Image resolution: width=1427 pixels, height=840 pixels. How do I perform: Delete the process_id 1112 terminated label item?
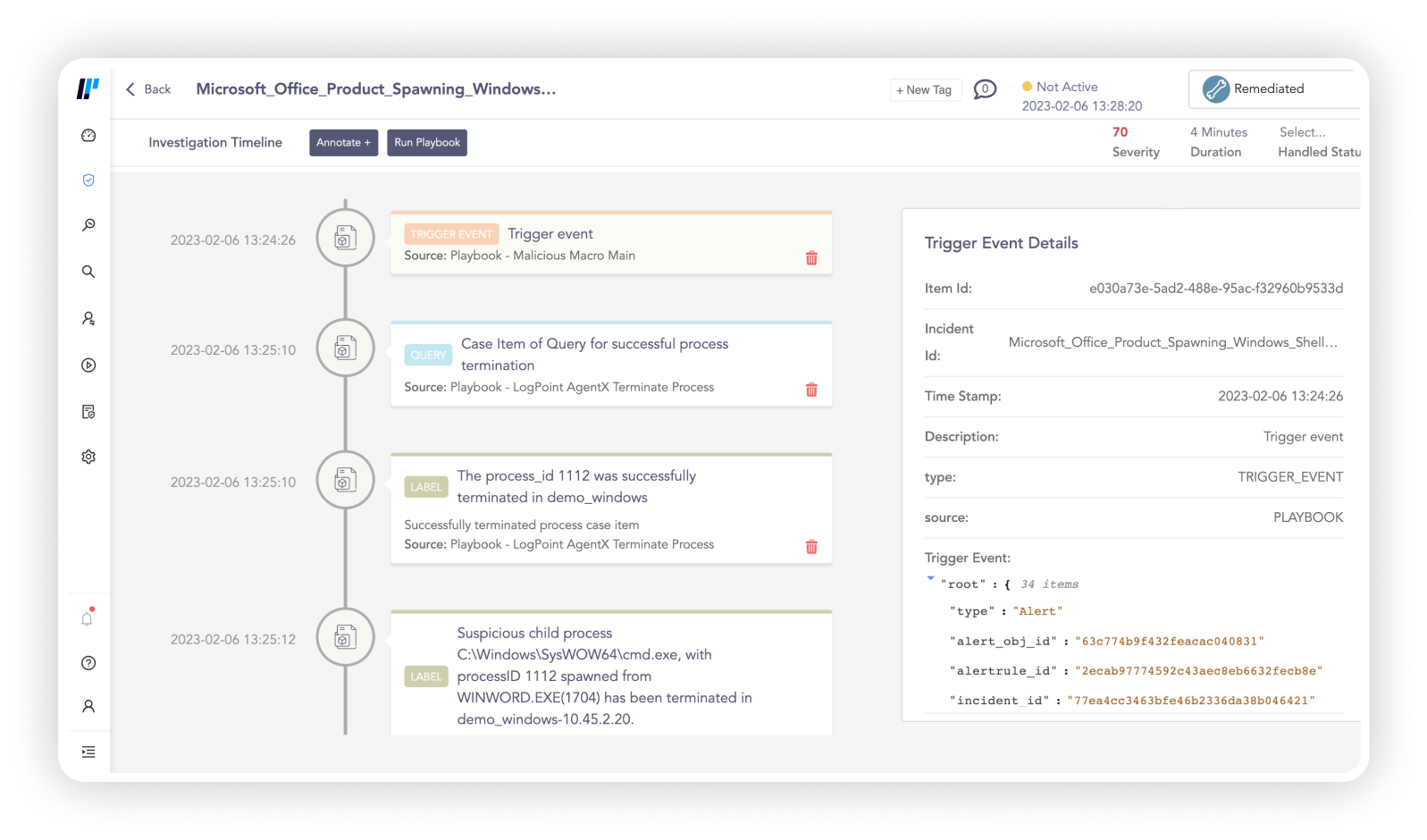pos(811,547)
